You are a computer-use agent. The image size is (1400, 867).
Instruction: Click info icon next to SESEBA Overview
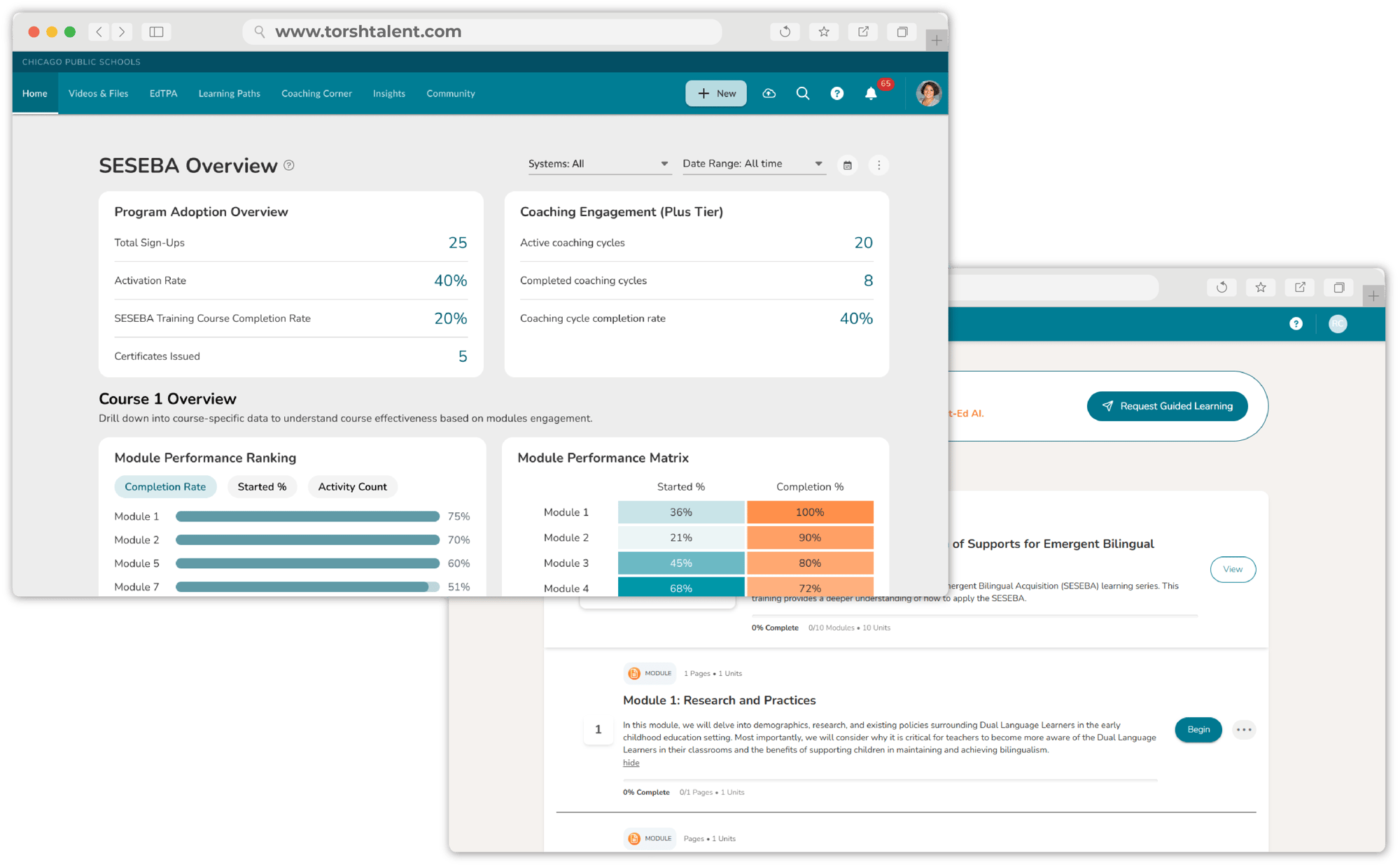[x=289, y=165]
